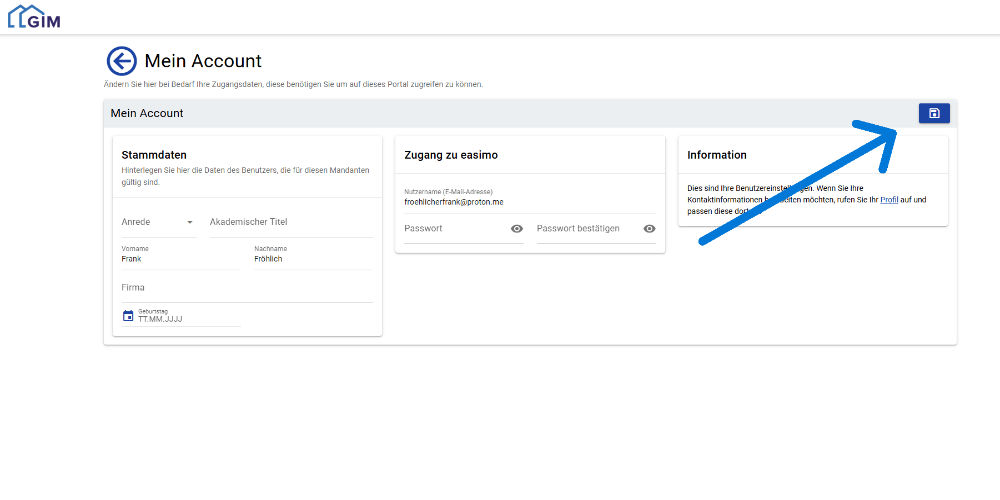Click the GIM house logo

click(33, 16)
